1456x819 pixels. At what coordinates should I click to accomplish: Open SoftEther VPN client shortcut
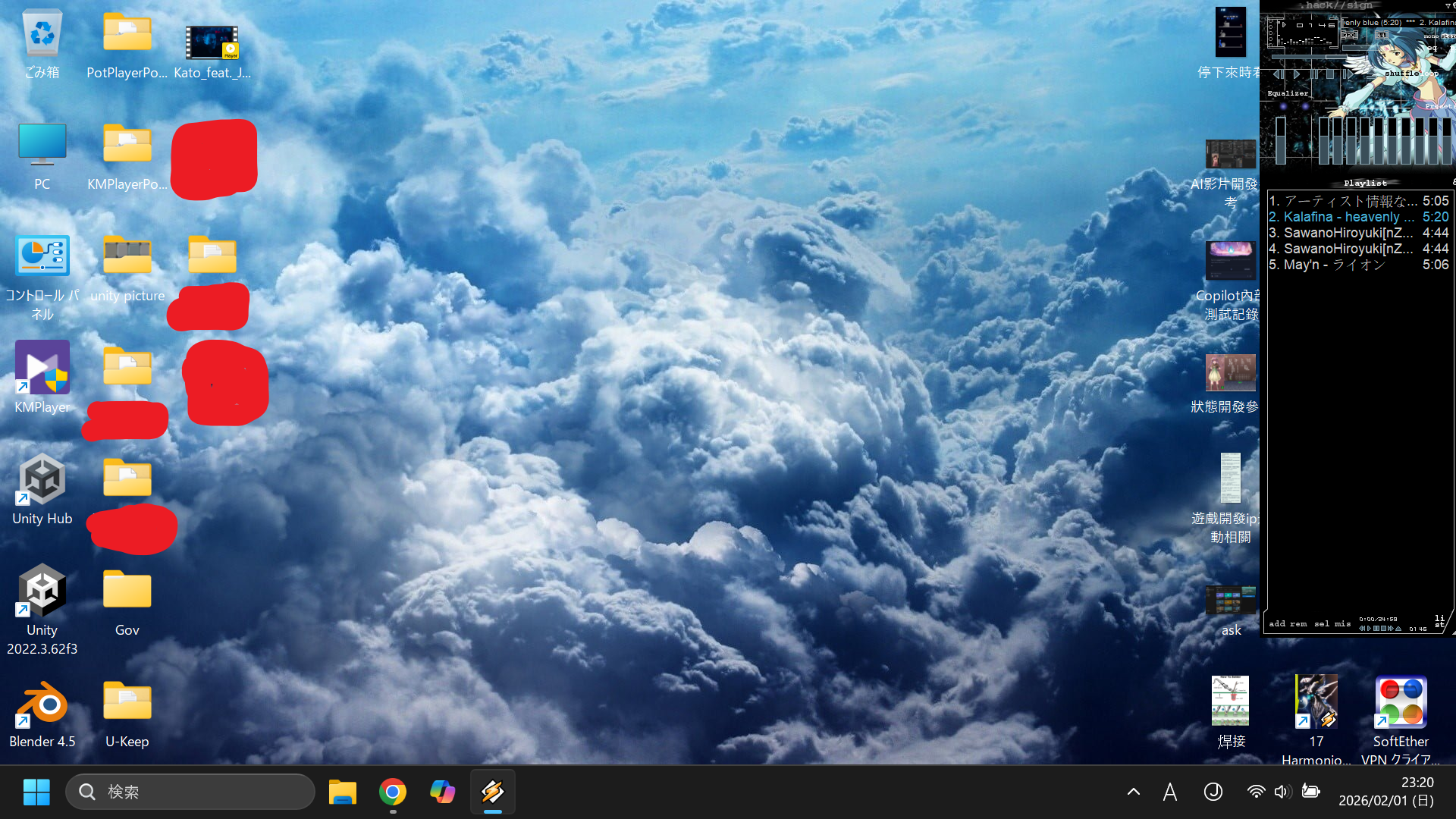(x=1400, y=703)
